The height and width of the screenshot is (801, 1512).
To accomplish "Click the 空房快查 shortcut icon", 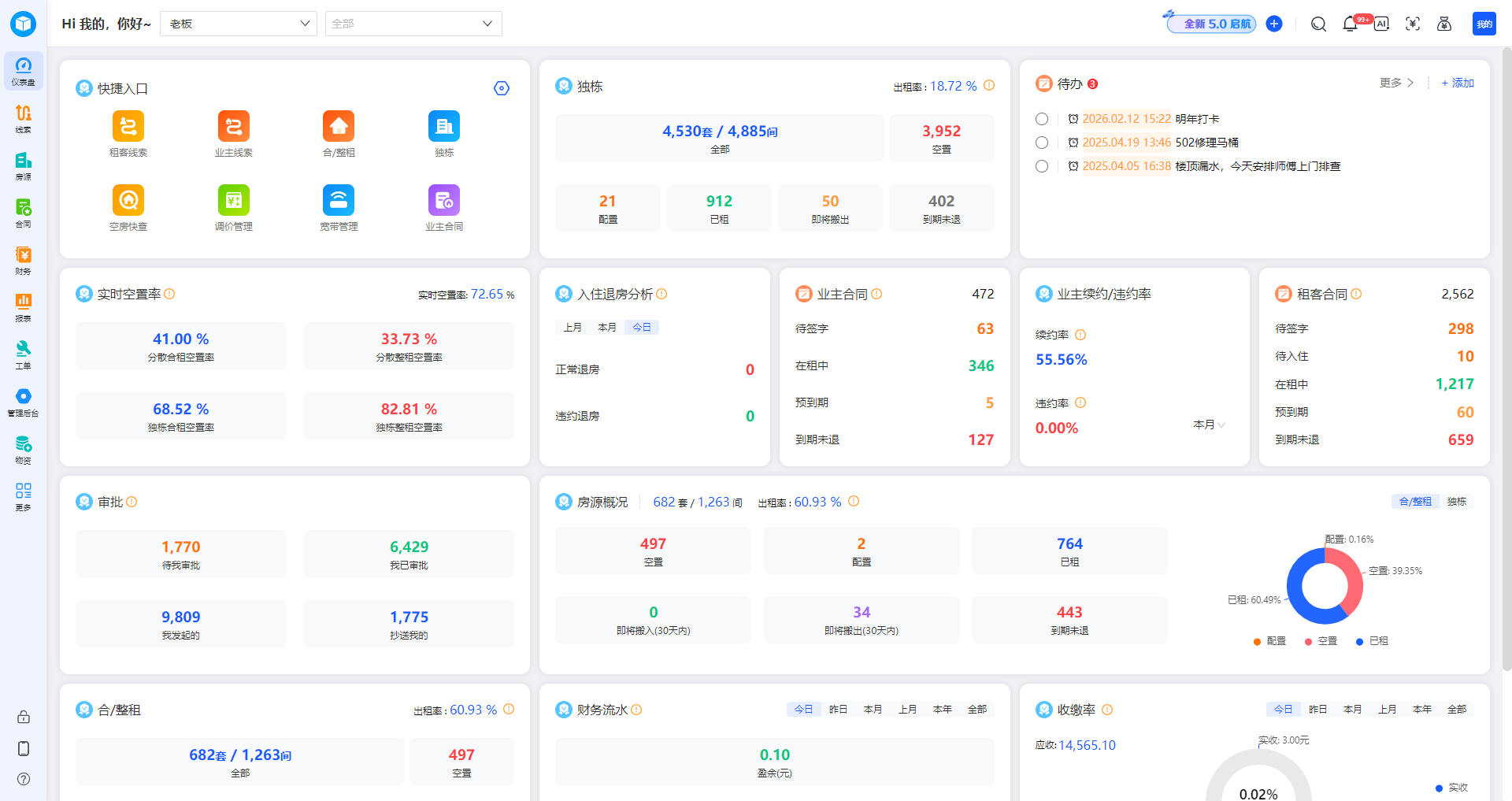I will pyautogui.click(x=128, y=201).
